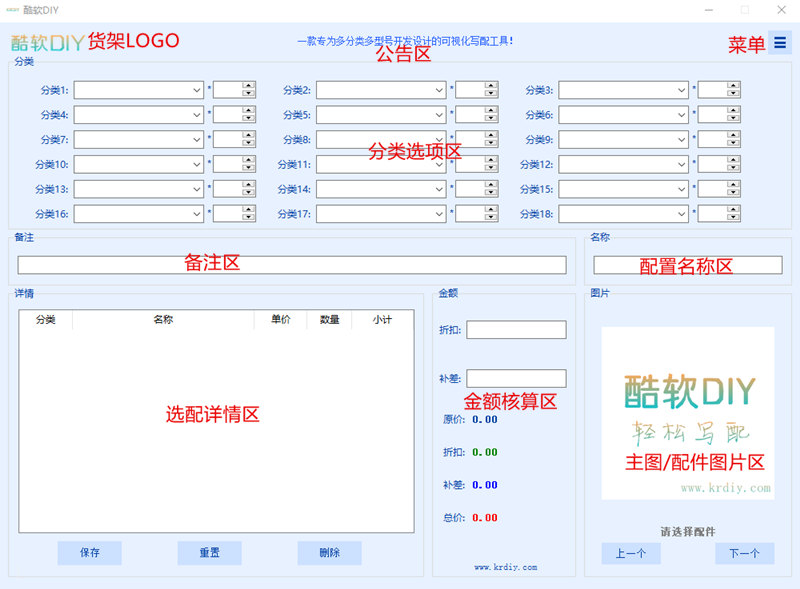Increase the 分类18 quantity value
Image resolution: width=800 pixels, height=589 pixels.
[733, 210]
